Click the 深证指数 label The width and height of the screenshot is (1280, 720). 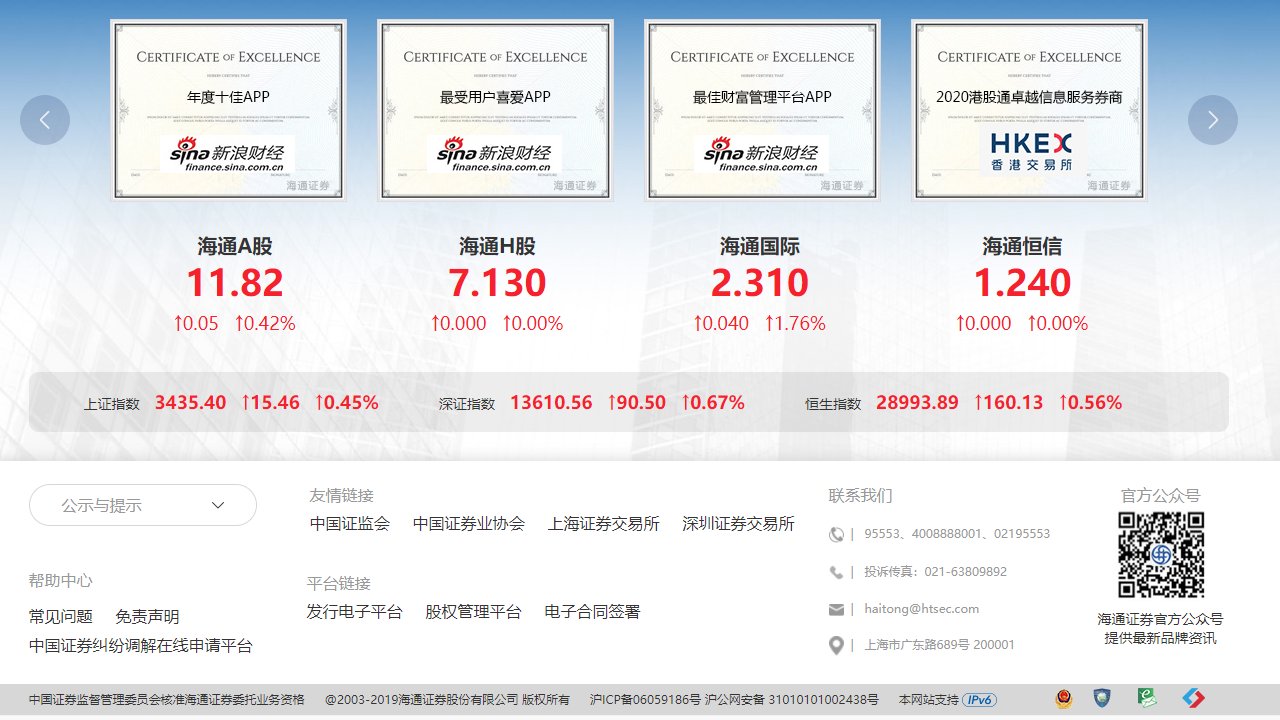tap(467, 404)
